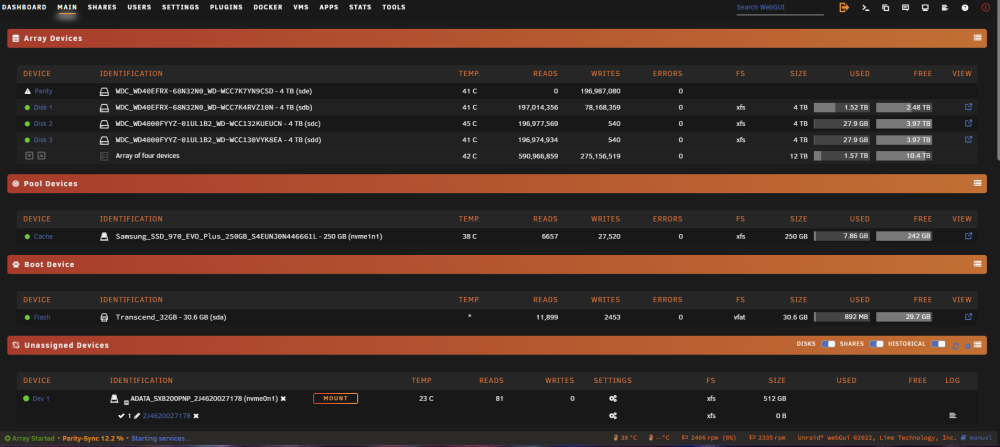
Task: Click the help question-mark icon
Action: 965,8
